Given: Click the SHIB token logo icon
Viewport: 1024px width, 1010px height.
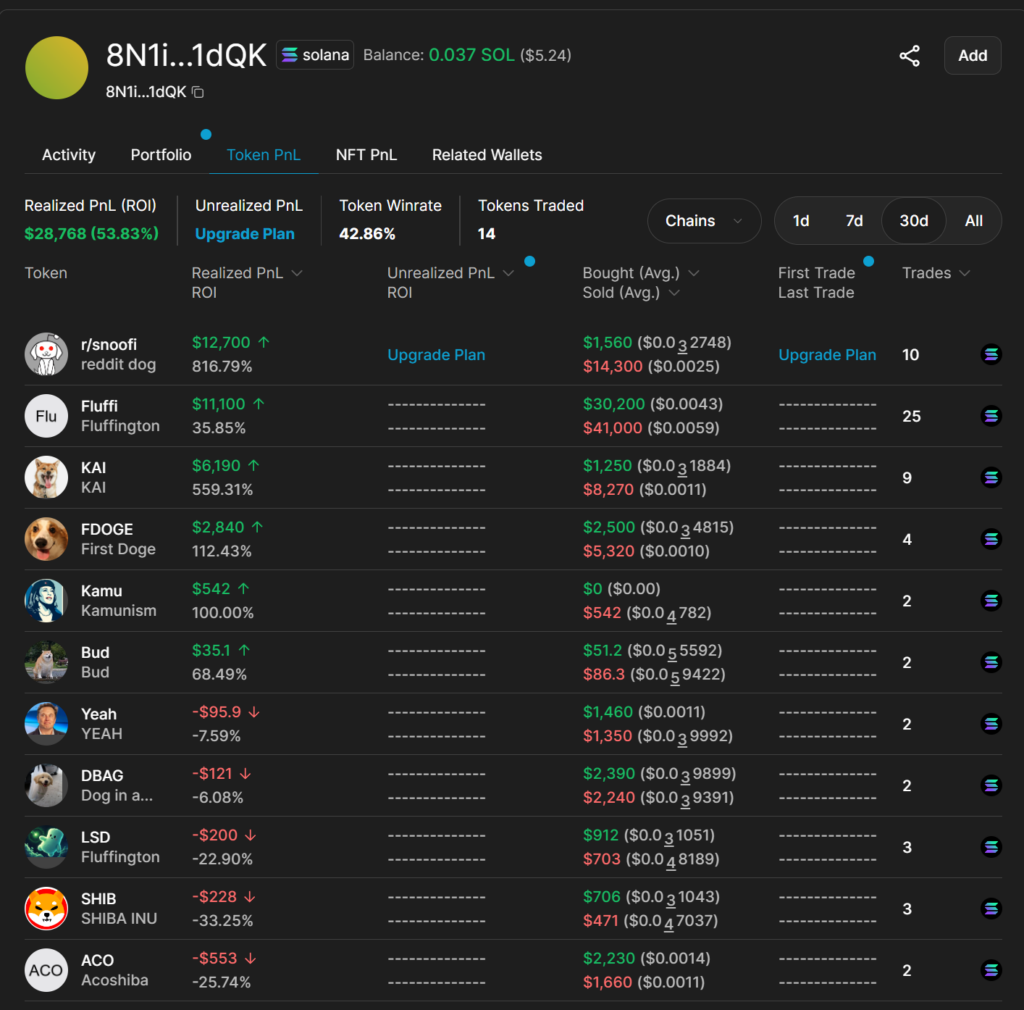Looking at the screenshot, I should [x=46, y=908].
